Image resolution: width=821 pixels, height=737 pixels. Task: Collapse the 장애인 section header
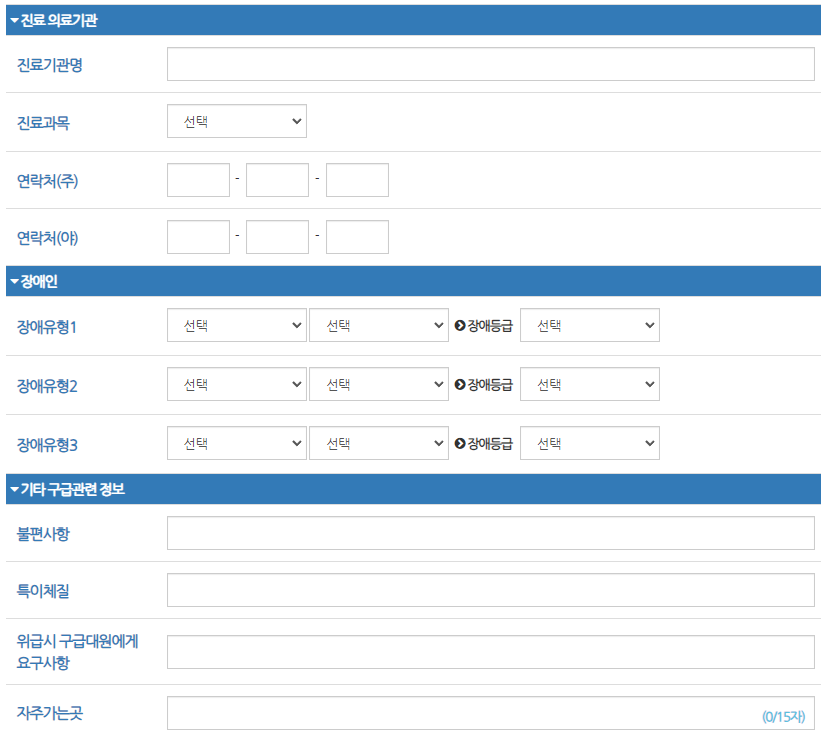(413, 281)
